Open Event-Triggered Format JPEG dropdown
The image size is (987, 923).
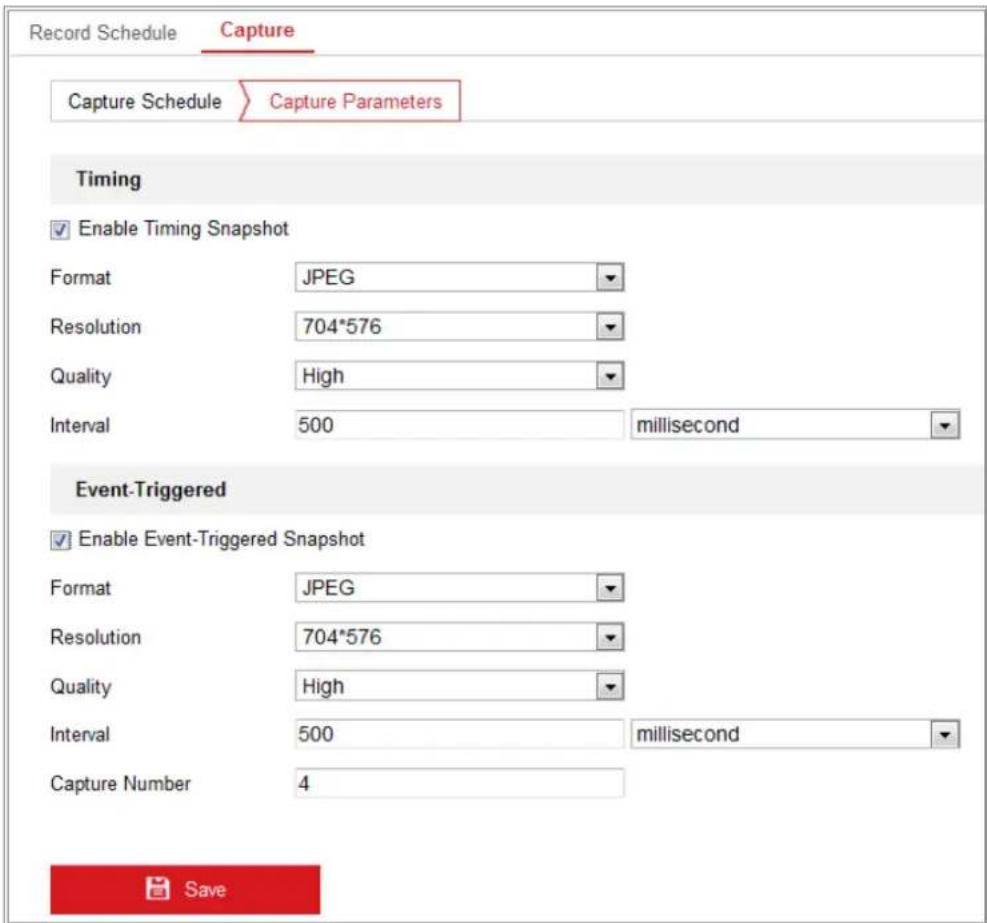pos(460,587)
